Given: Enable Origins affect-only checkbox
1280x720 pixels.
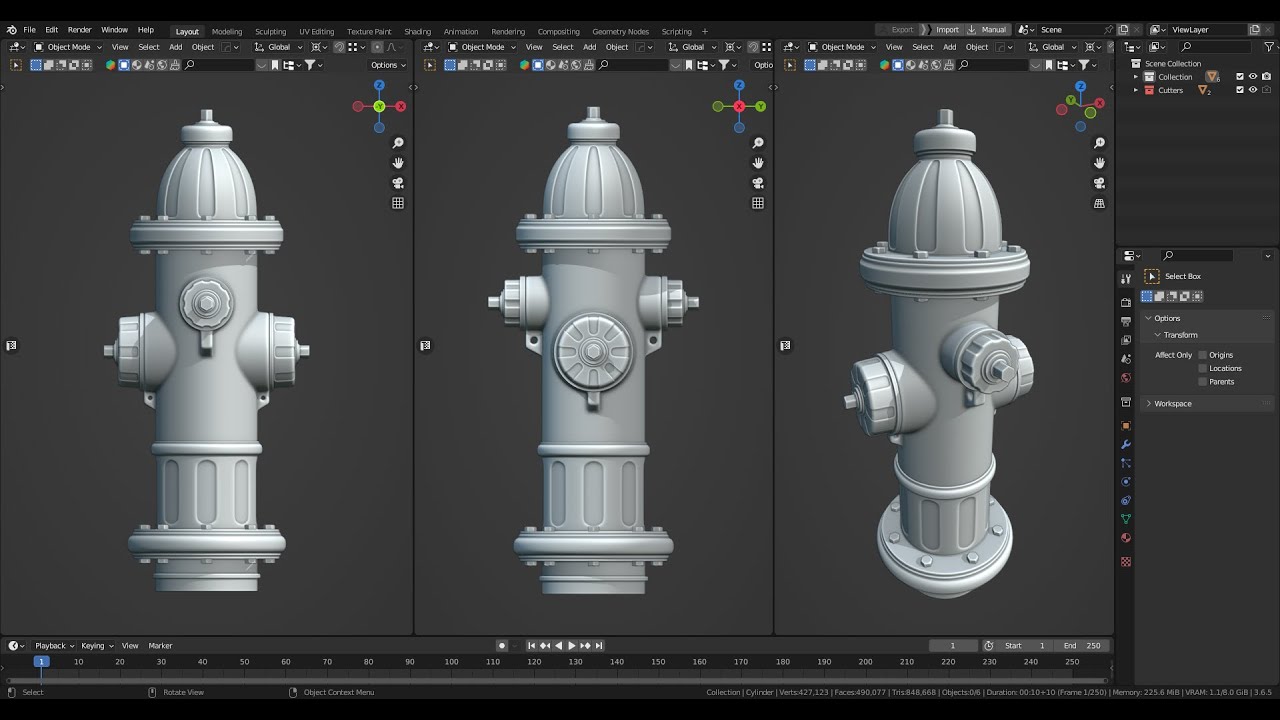Looking at the screenshot, I should coord(1203,355).
